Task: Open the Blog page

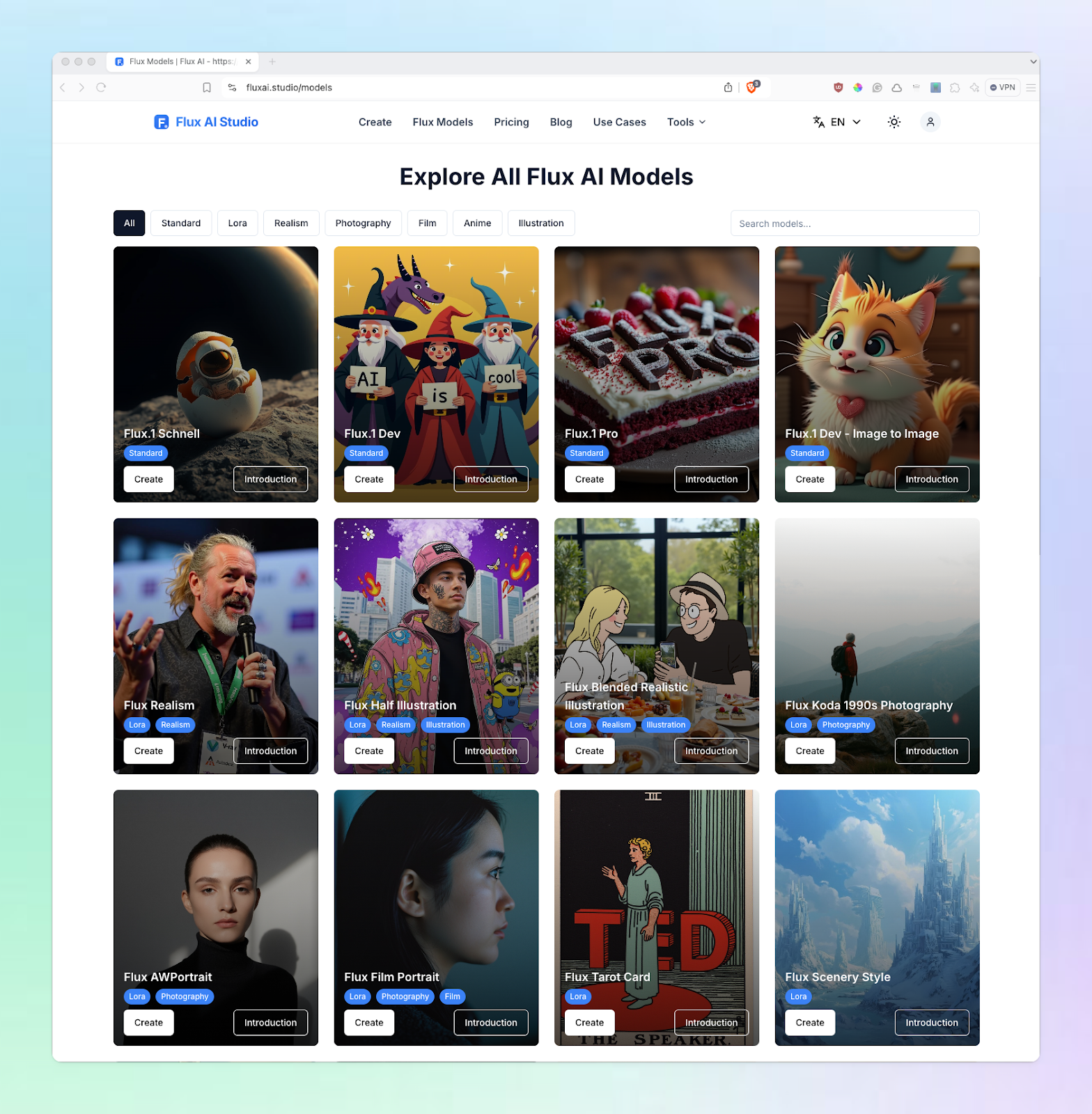Action: click(561, 122)
